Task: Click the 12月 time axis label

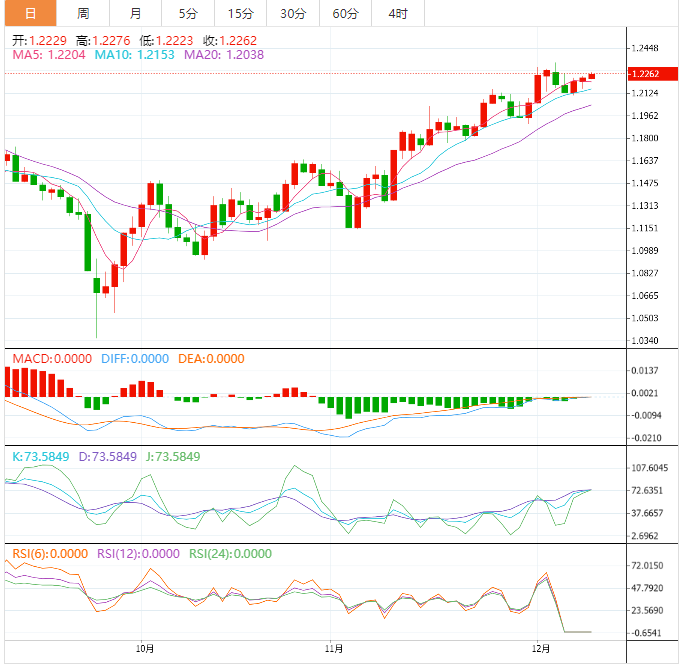Action: pyautogui.click(x=541, y=649)
